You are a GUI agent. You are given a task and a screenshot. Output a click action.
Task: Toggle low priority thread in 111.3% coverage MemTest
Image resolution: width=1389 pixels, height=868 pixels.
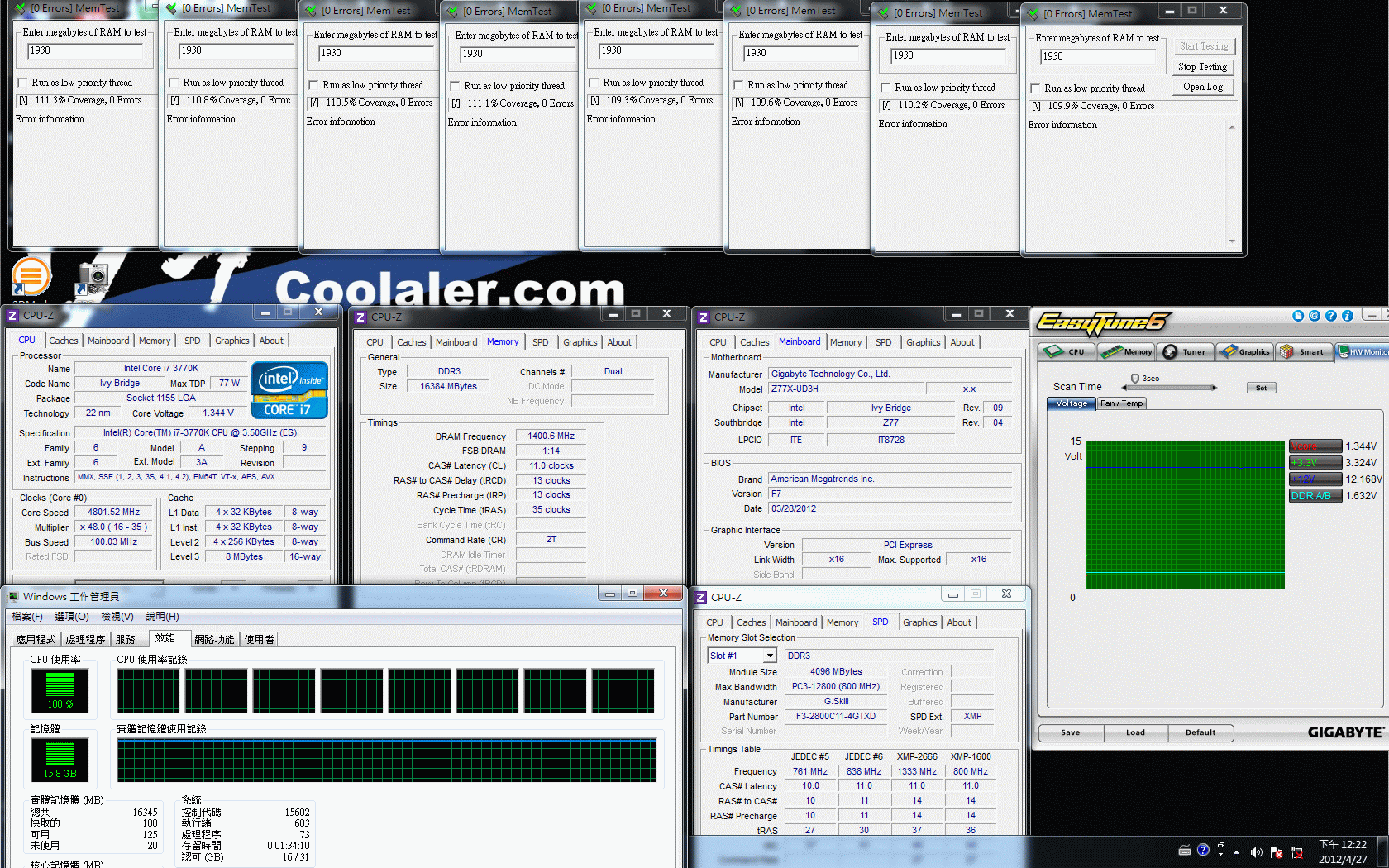[x=22, y=83]
